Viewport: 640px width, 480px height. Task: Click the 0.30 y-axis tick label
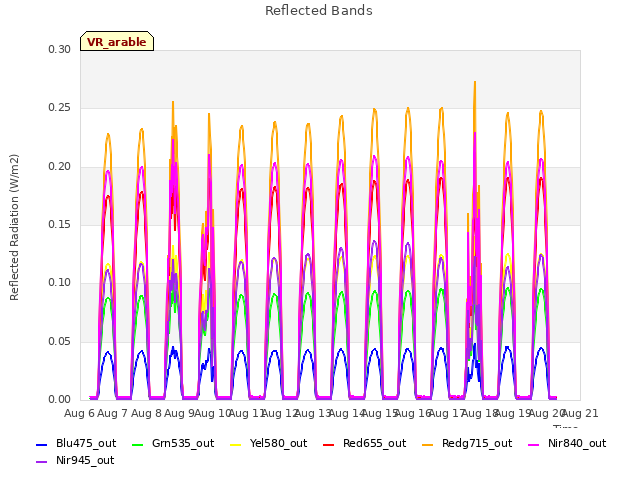60,49
